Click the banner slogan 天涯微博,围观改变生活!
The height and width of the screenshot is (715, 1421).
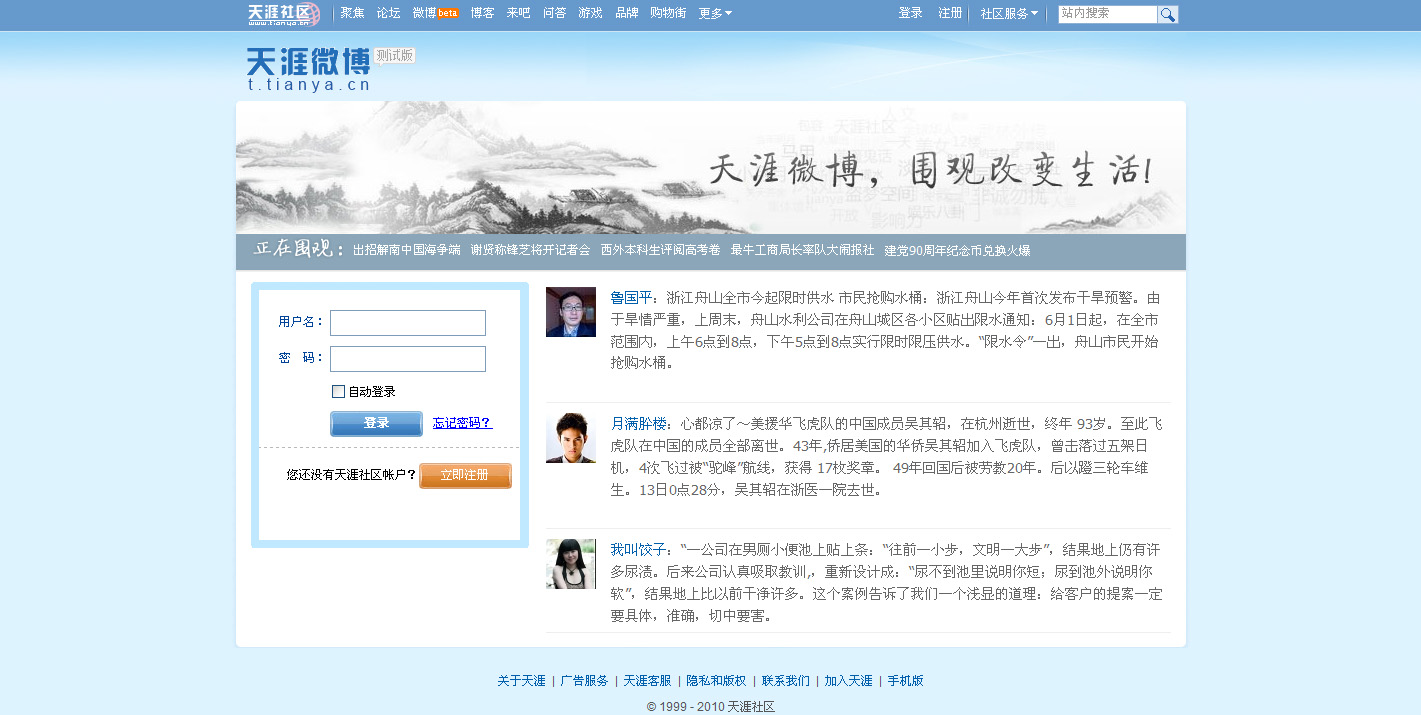pos(930,170)
